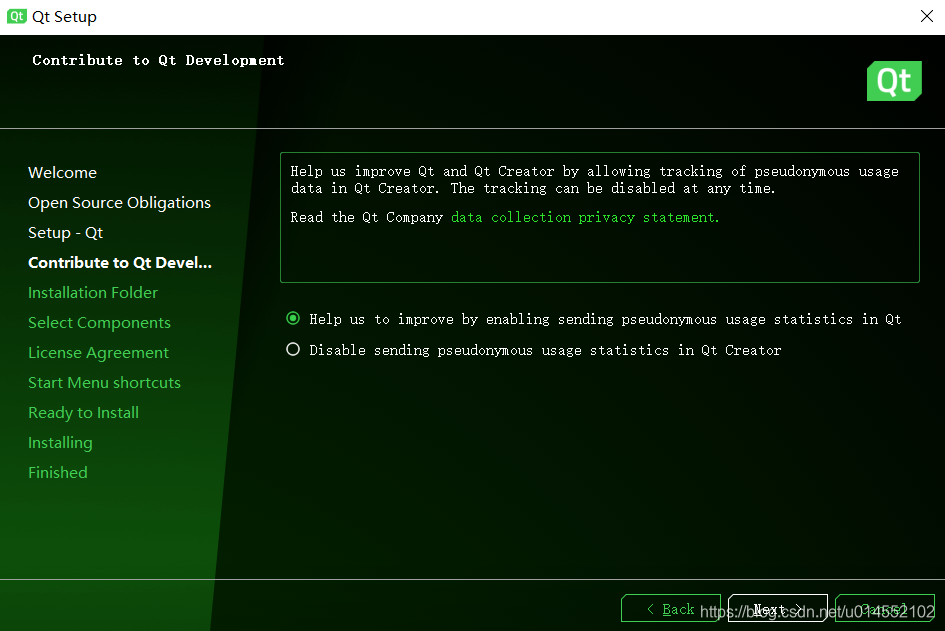The width and height of the screenshot is (945, 631).
Task: Open the data collection privacy statement link
Action: coord(585,218)
